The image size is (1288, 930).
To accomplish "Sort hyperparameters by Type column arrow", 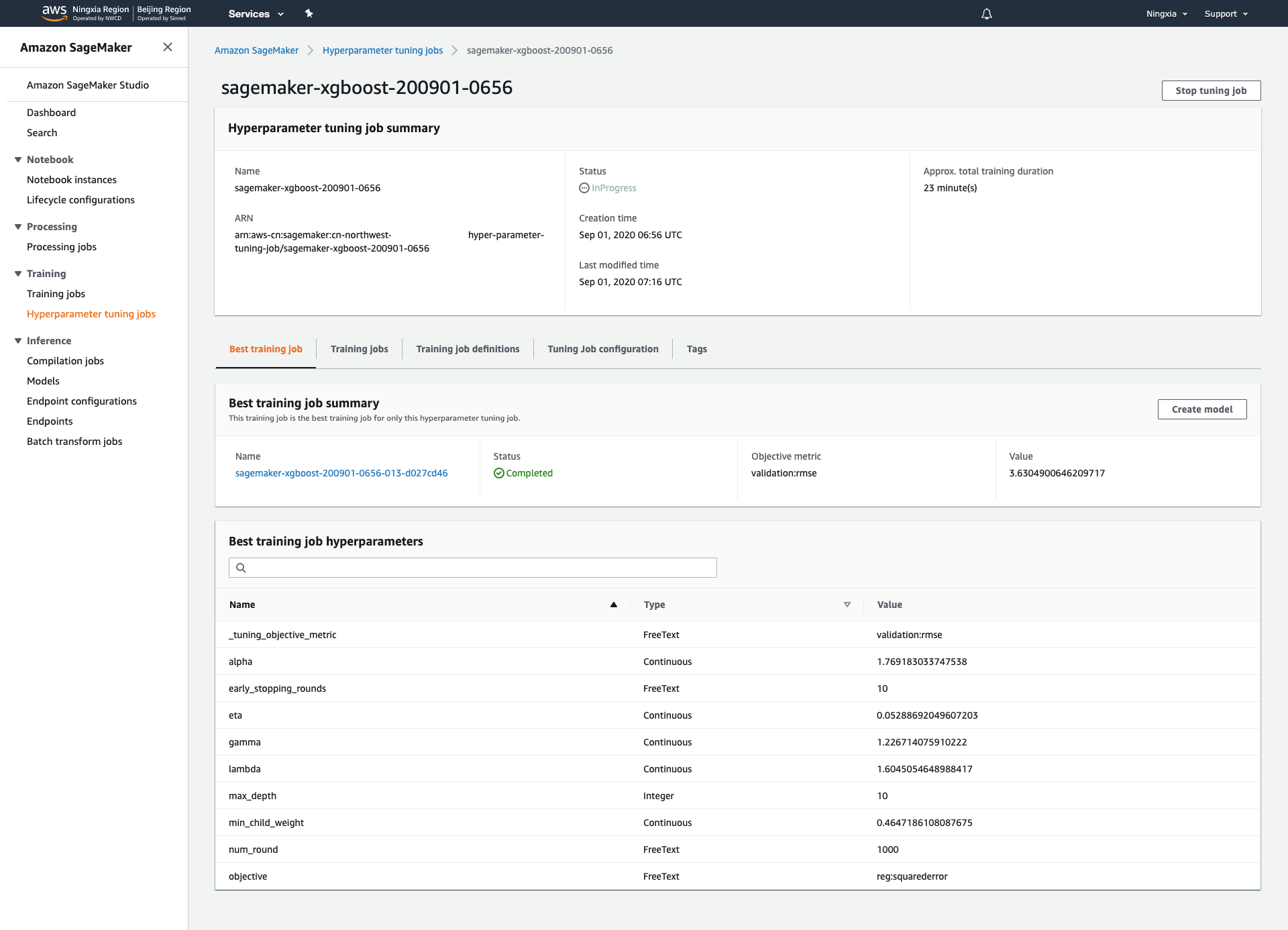I will point(847,605).
